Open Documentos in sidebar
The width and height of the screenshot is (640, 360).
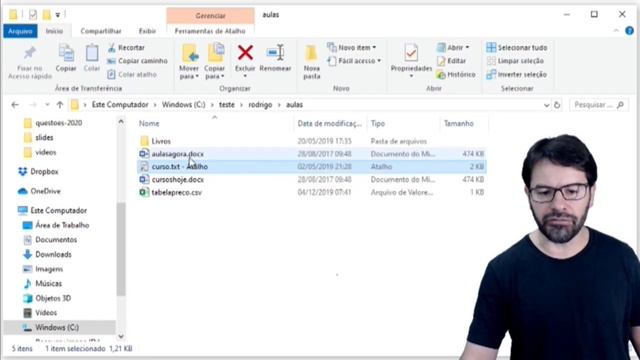[x=56, y=240]
